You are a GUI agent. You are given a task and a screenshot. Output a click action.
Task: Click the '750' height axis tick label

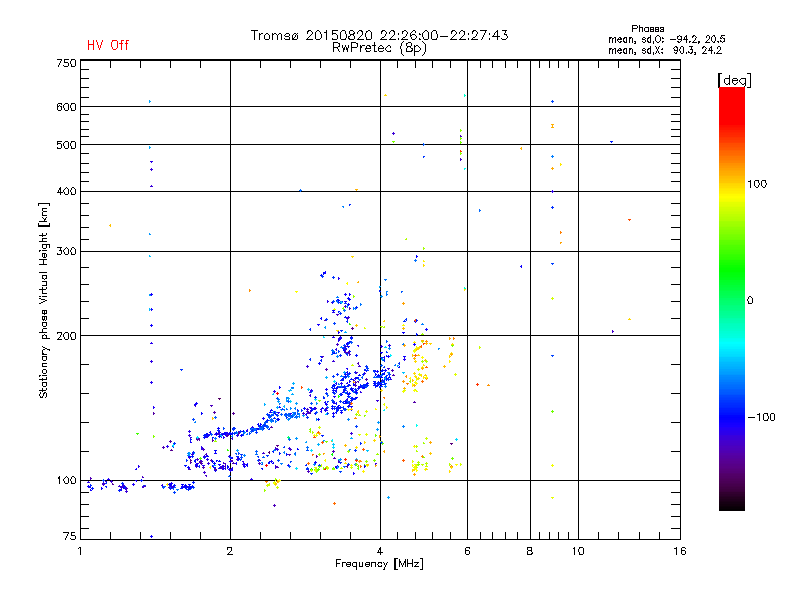click(66, 63)
